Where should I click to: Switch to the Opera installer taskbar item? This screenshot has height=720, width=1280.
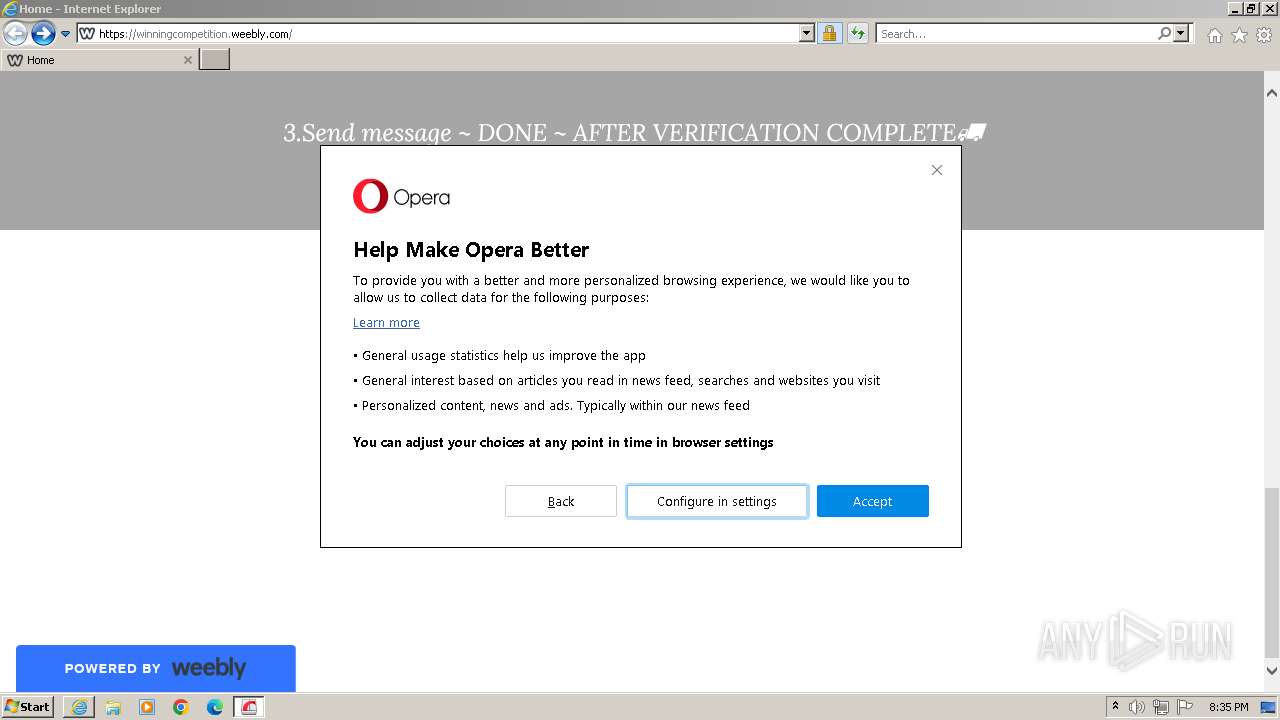249,707
